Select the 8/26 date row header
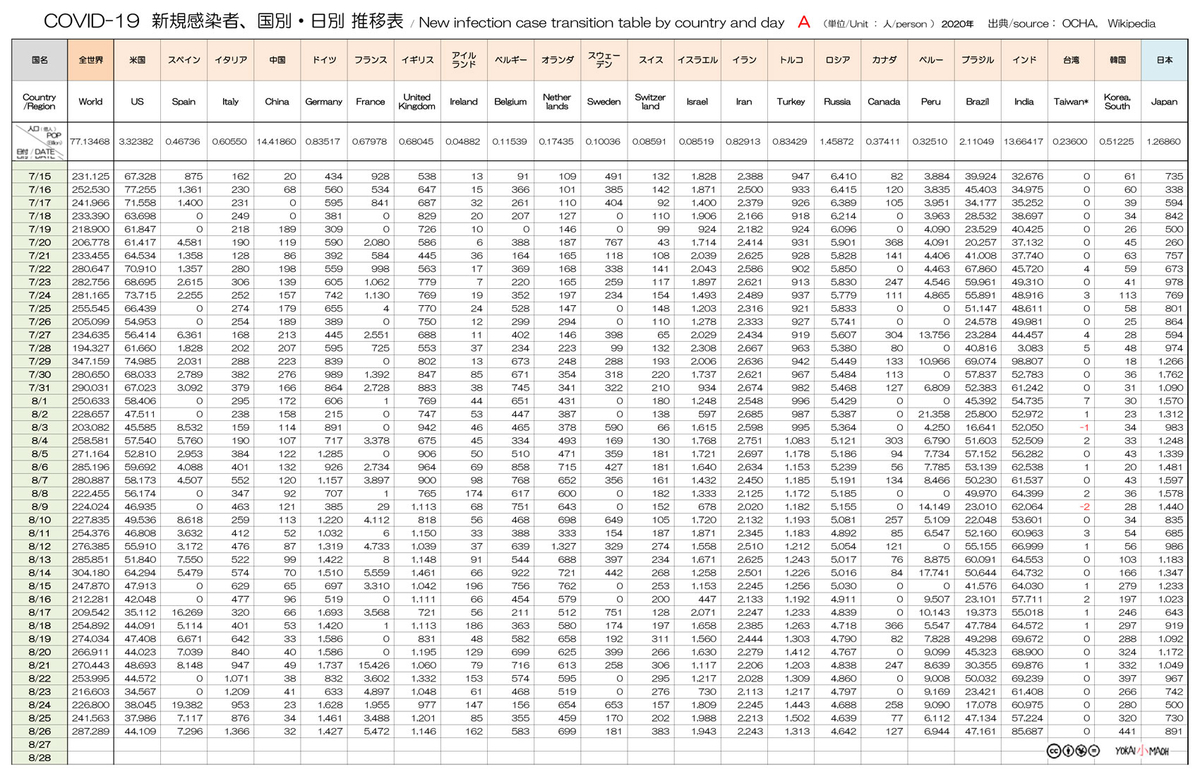Image resolution: width=1200 pixels, height=772 pixels. [x=39, y=731]
